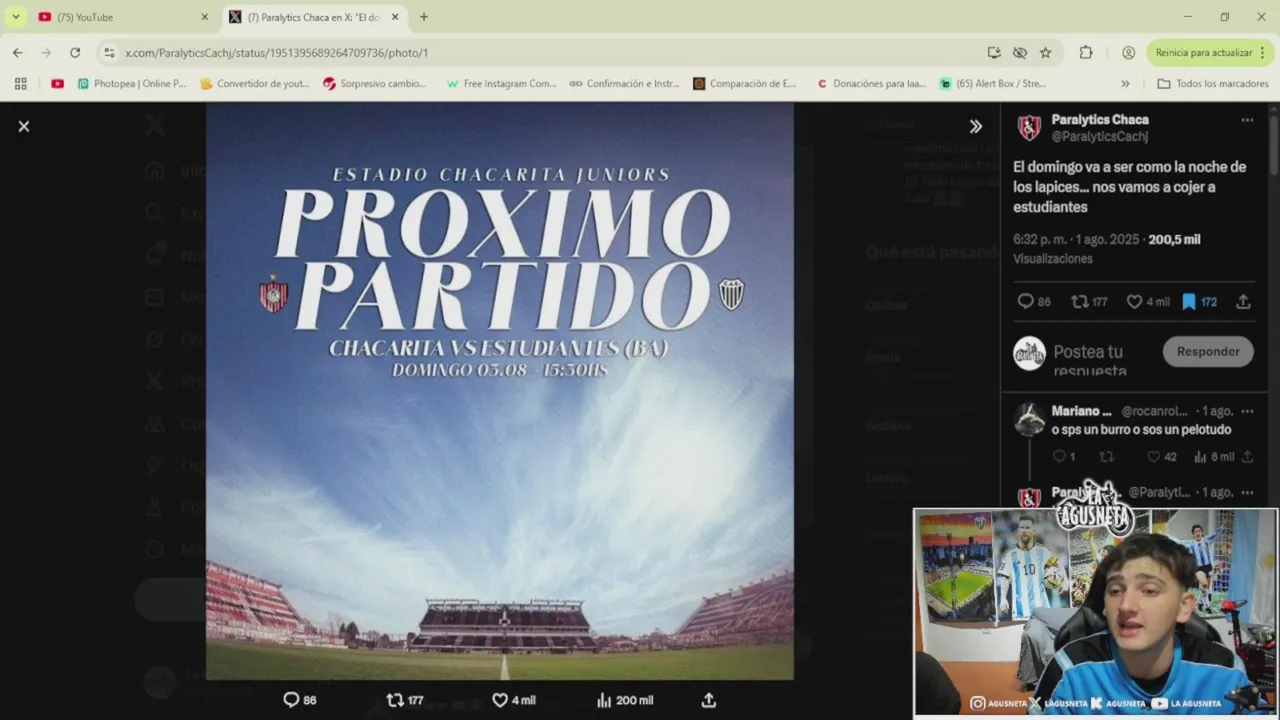Click the Responder button
The height and width of the screenshot is (720, 1280).
1208,351
